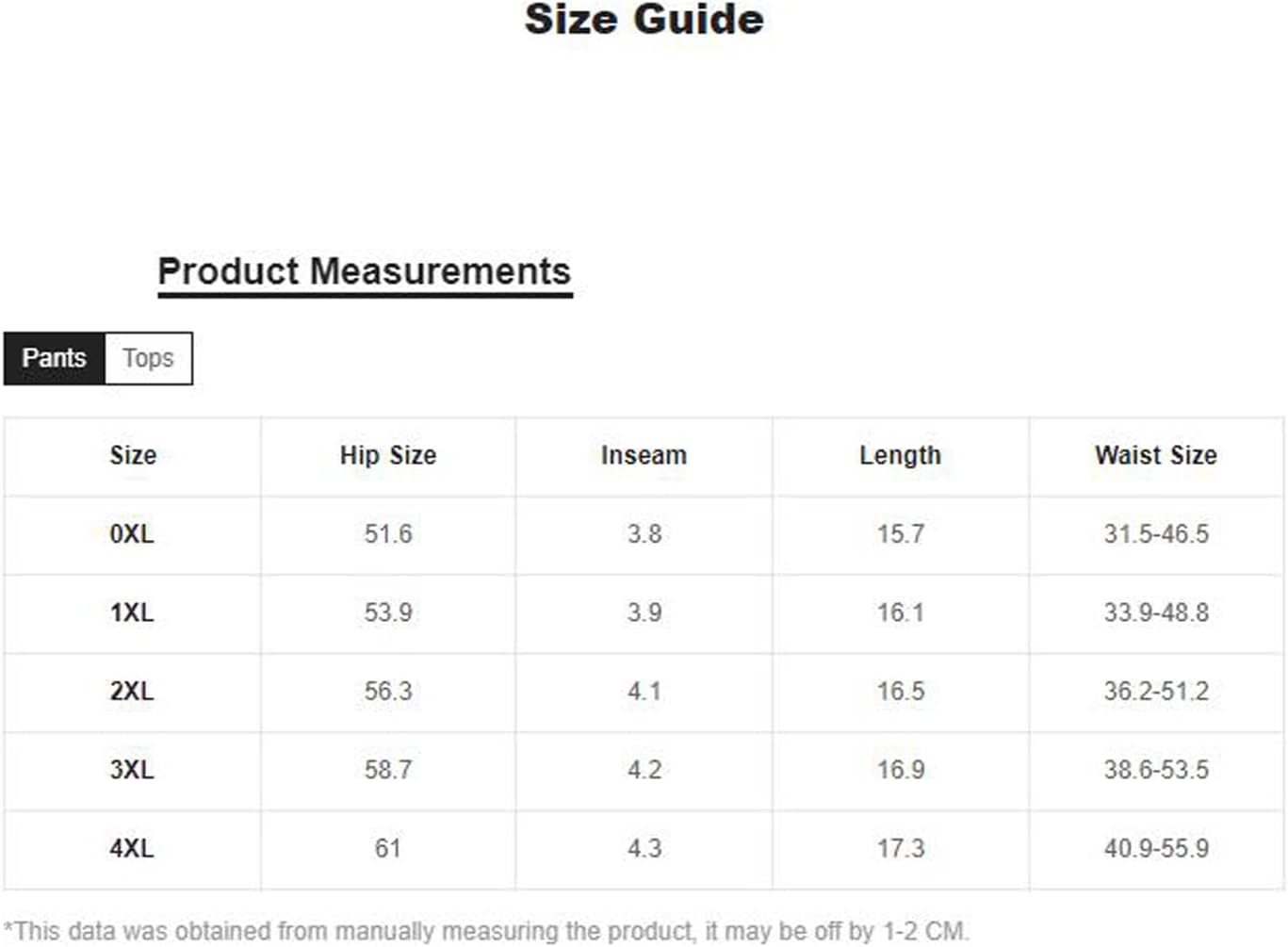Click the 17.3 length cell
Image resolution: width=1288 pixels, height=947 pixels.
[x=901, y=848]
